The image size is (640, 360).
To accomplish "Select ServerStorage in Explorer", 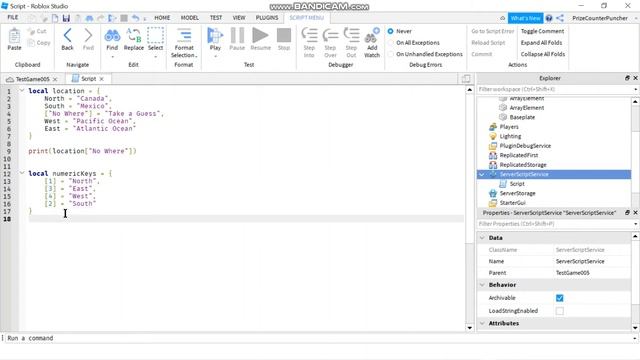I will (x=517, y=193).
